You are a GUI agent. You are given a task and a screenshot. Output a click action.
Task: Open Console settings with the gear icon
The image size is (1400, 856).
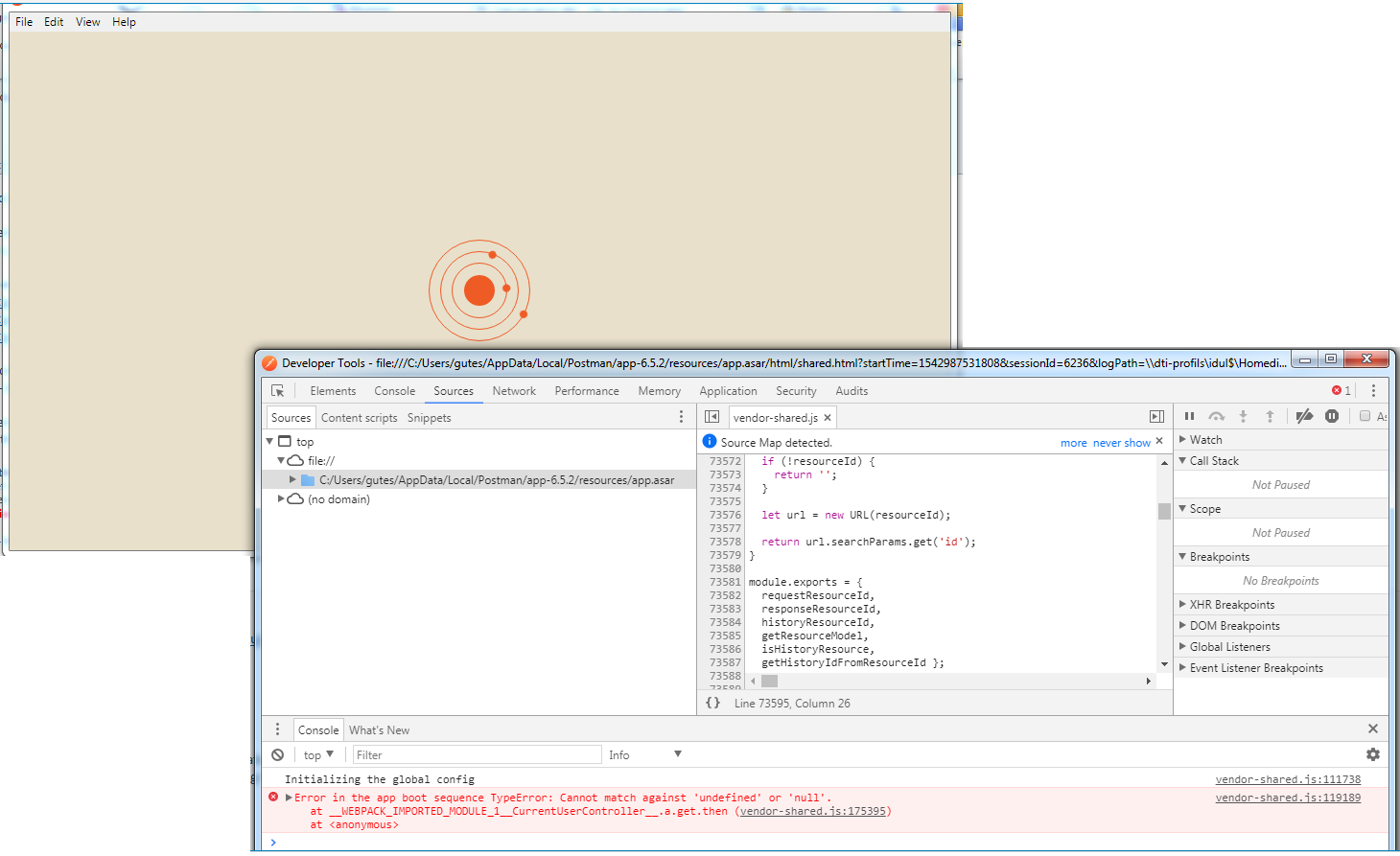pos(1373,754)
